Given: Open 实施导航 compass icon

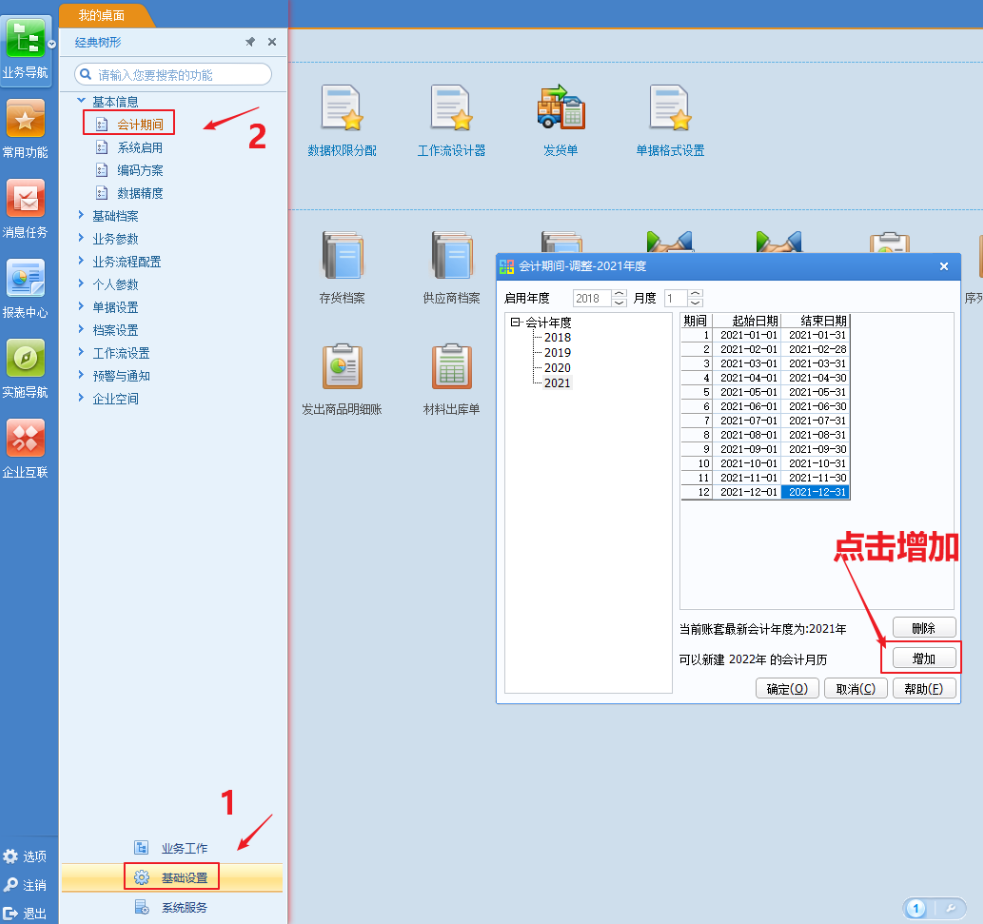Looking at the screenshot, I should (x=25, y=367).
